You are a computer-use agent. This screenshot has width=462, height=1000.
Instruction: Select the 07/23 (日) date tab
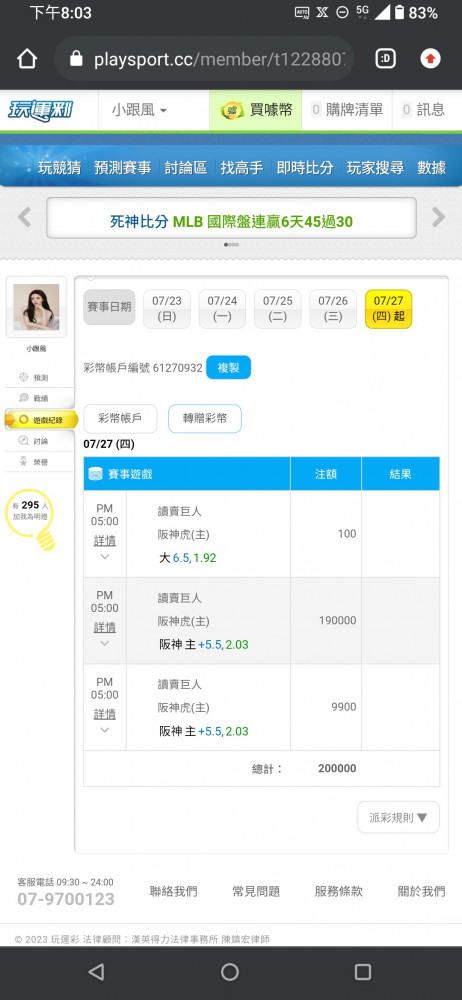(x=167, y=309)
